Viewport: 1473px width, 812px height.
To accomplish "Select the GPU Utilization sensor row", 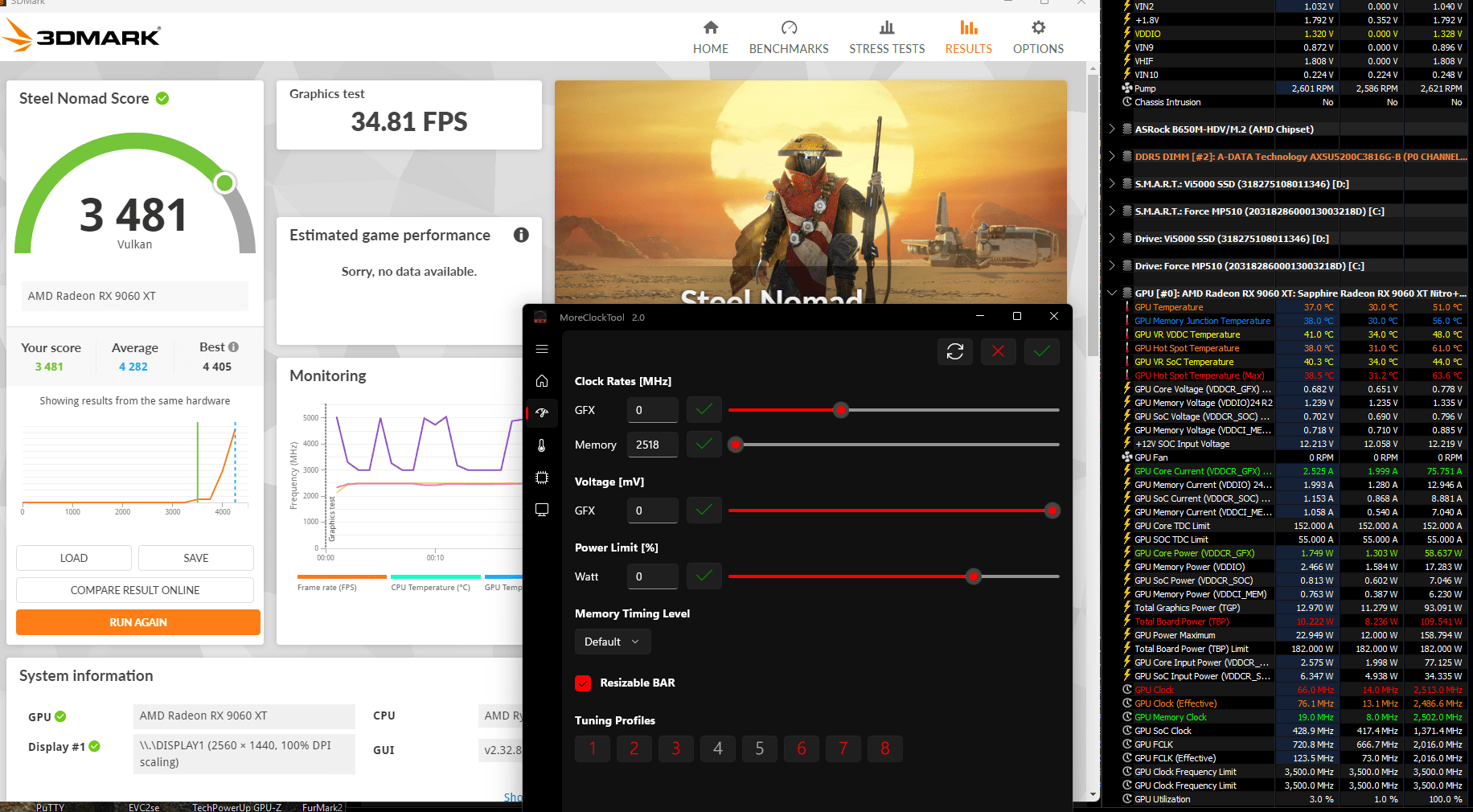I will pos(1294,799).
